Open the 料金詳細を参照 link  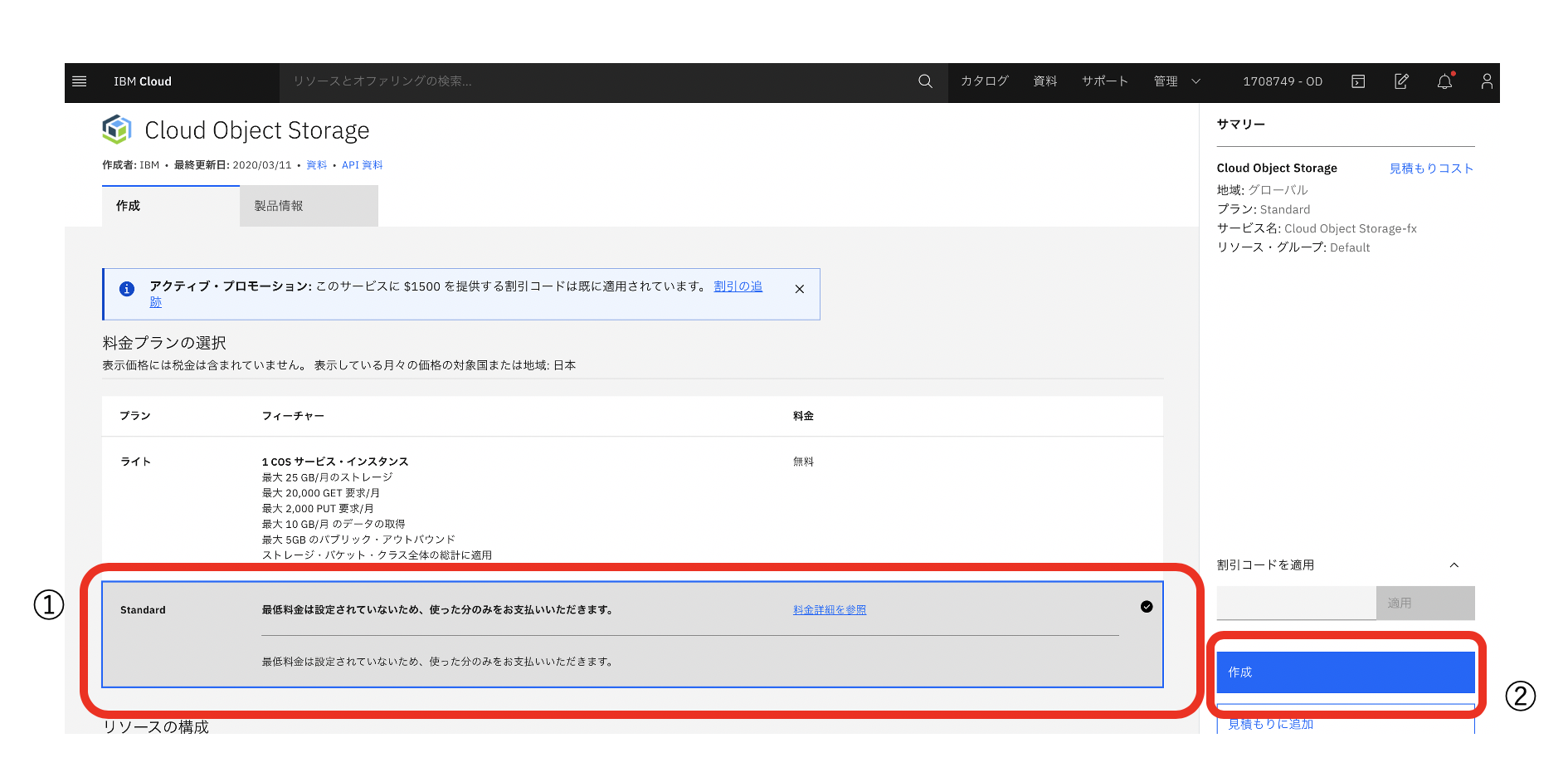point(830,610)
